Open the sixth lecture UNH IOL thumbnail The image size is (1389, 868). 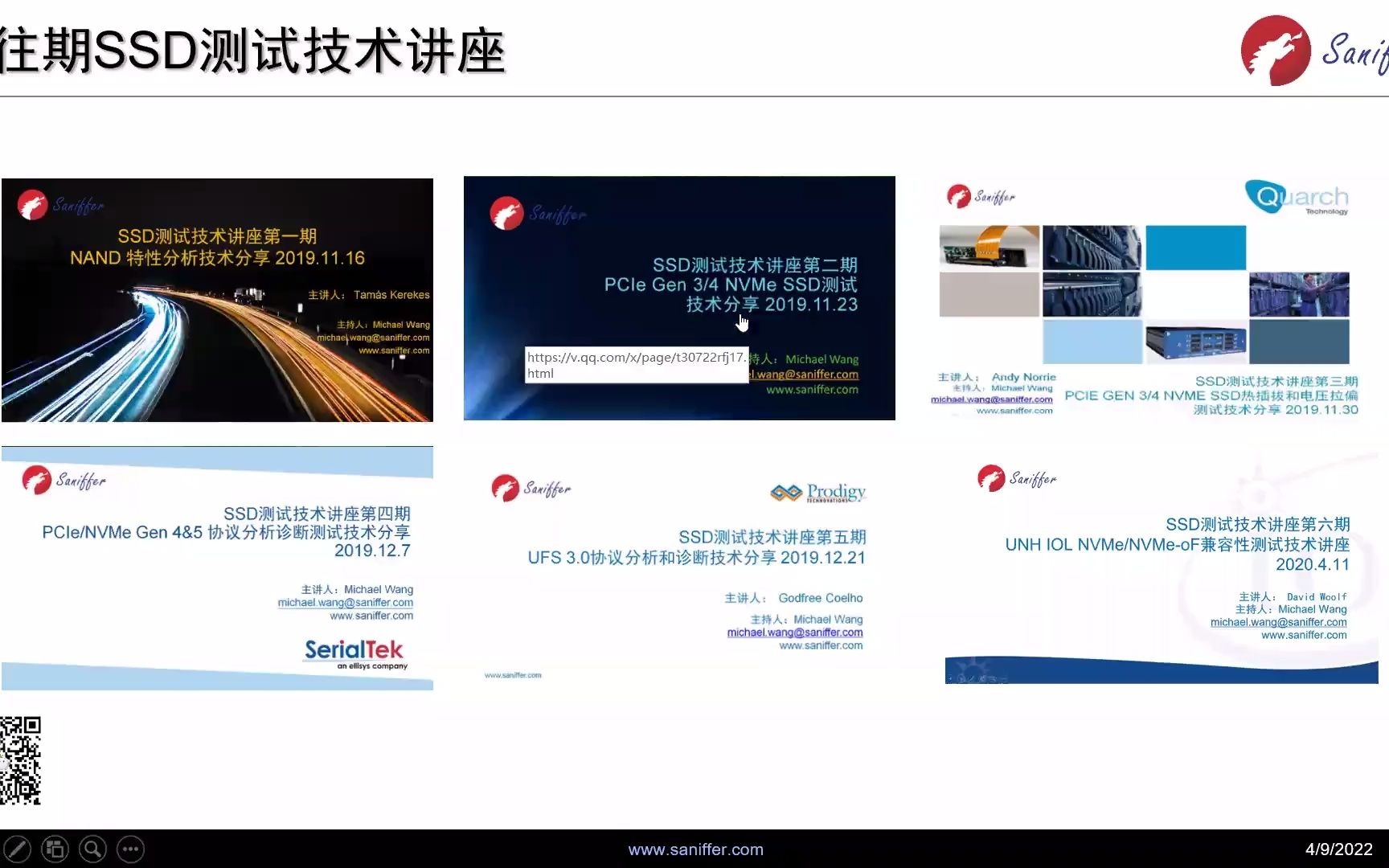pyautogui.click(x=1162, y=568)
